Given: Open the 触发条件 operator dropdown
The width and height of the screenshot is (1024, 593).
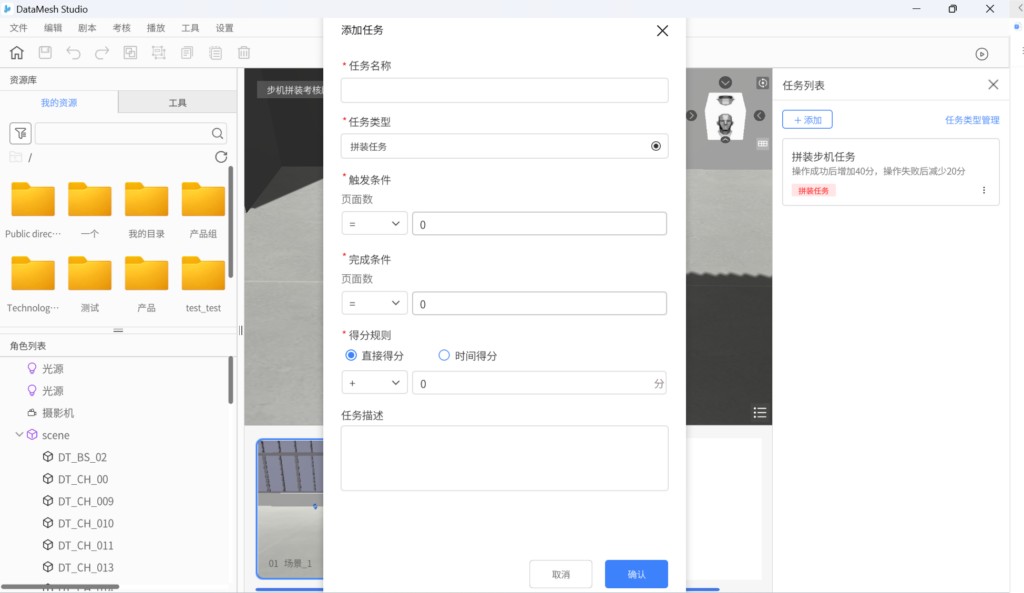Looking at the screenshot, I should click(x=374, y=224).
